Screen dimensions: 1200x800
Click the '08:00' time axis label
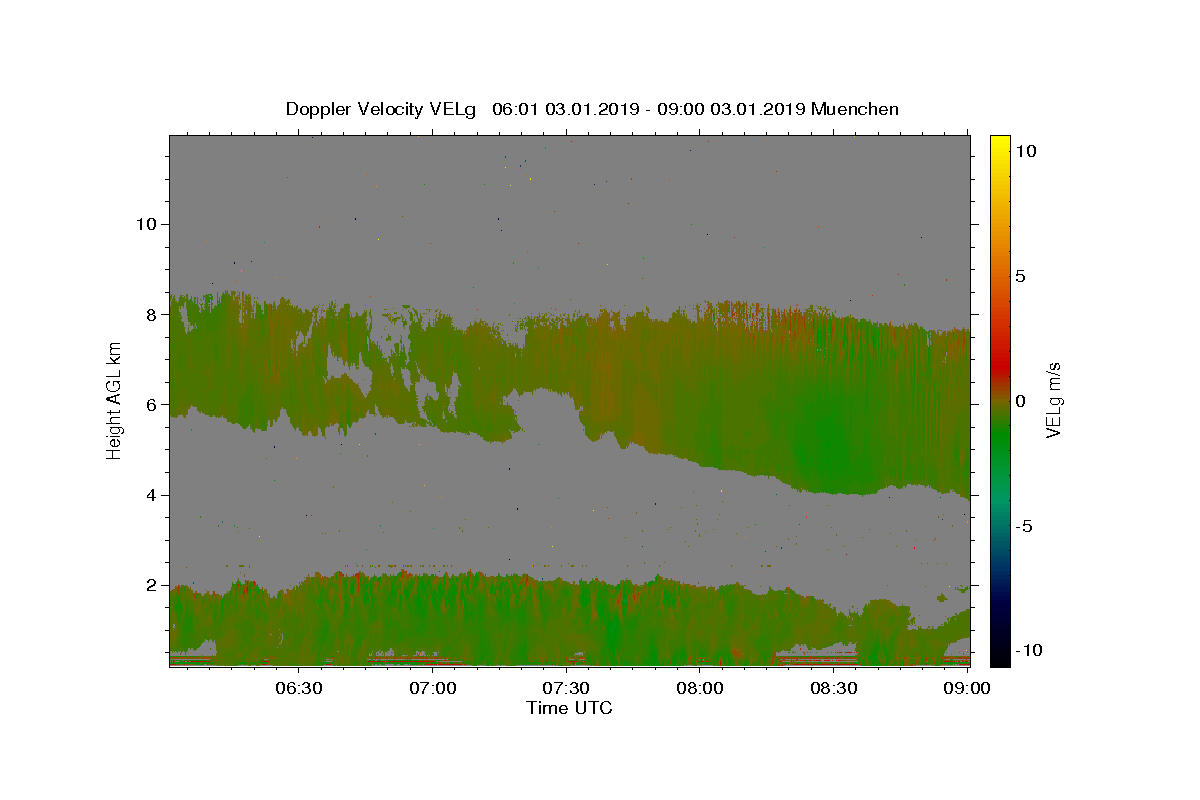coord(700,688)
